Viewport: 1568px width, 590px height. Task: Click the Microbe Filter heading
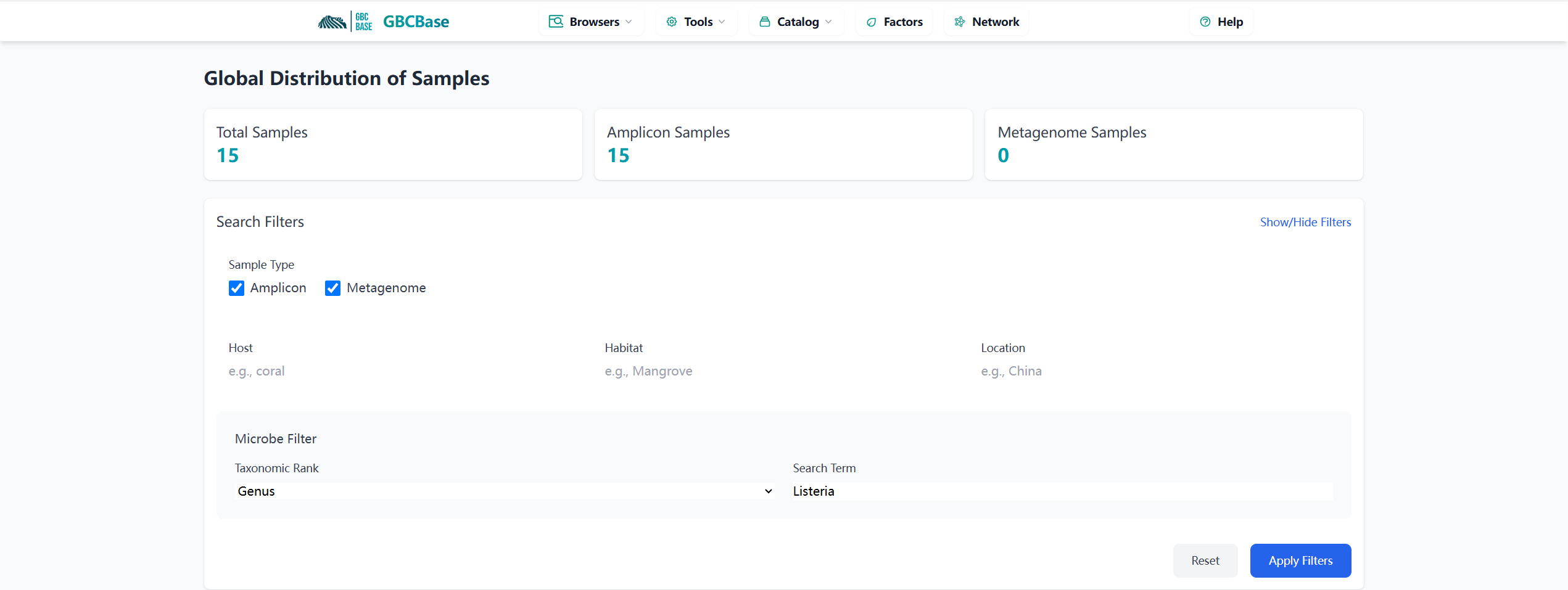[276, 439]
